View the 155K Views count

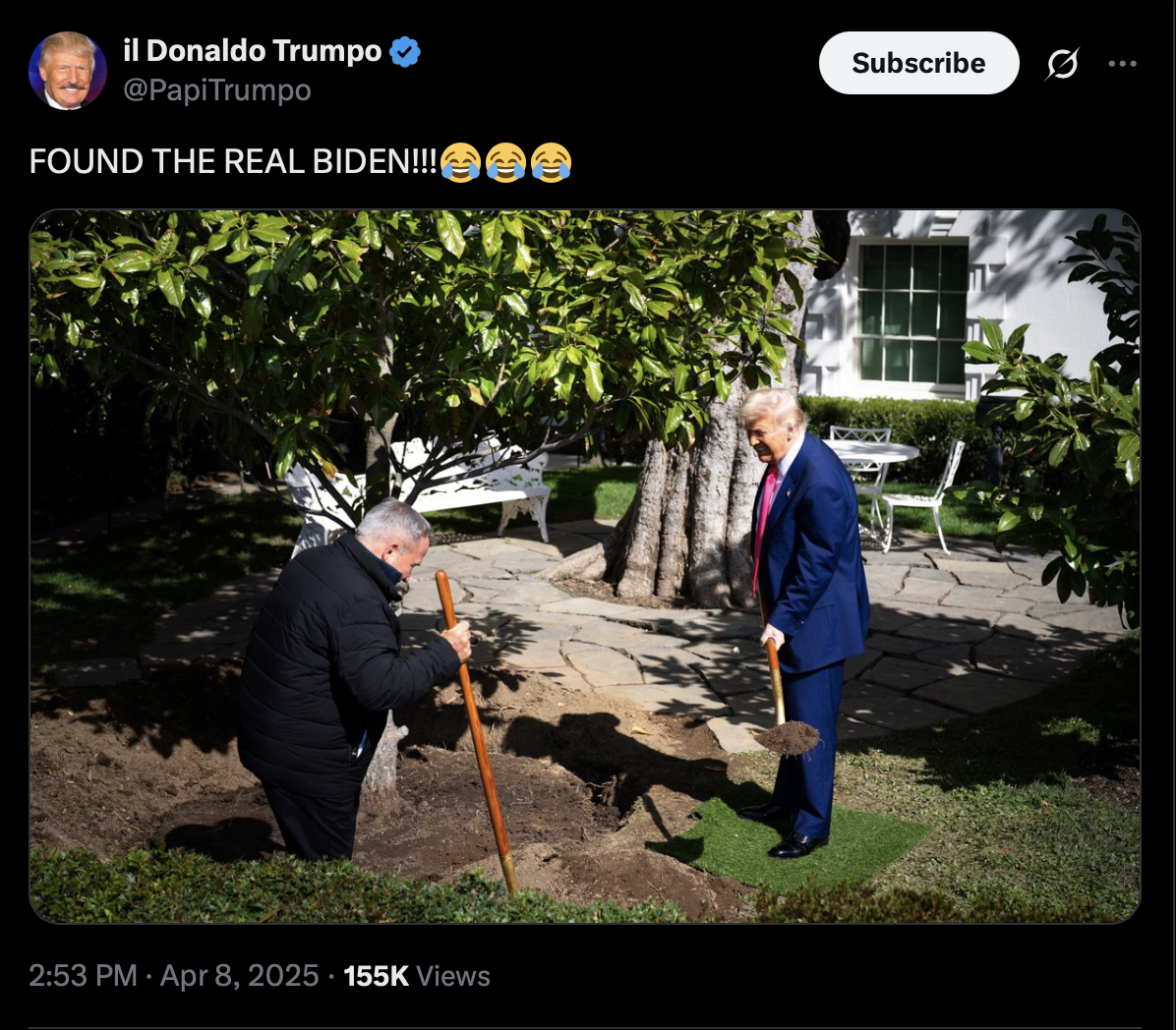pos(417,975)
